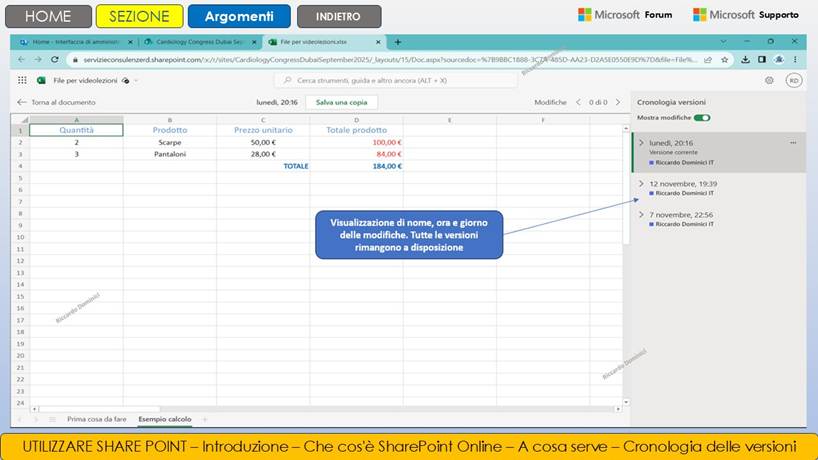
Task: Select row header 10
Action: tap(20, 237)
